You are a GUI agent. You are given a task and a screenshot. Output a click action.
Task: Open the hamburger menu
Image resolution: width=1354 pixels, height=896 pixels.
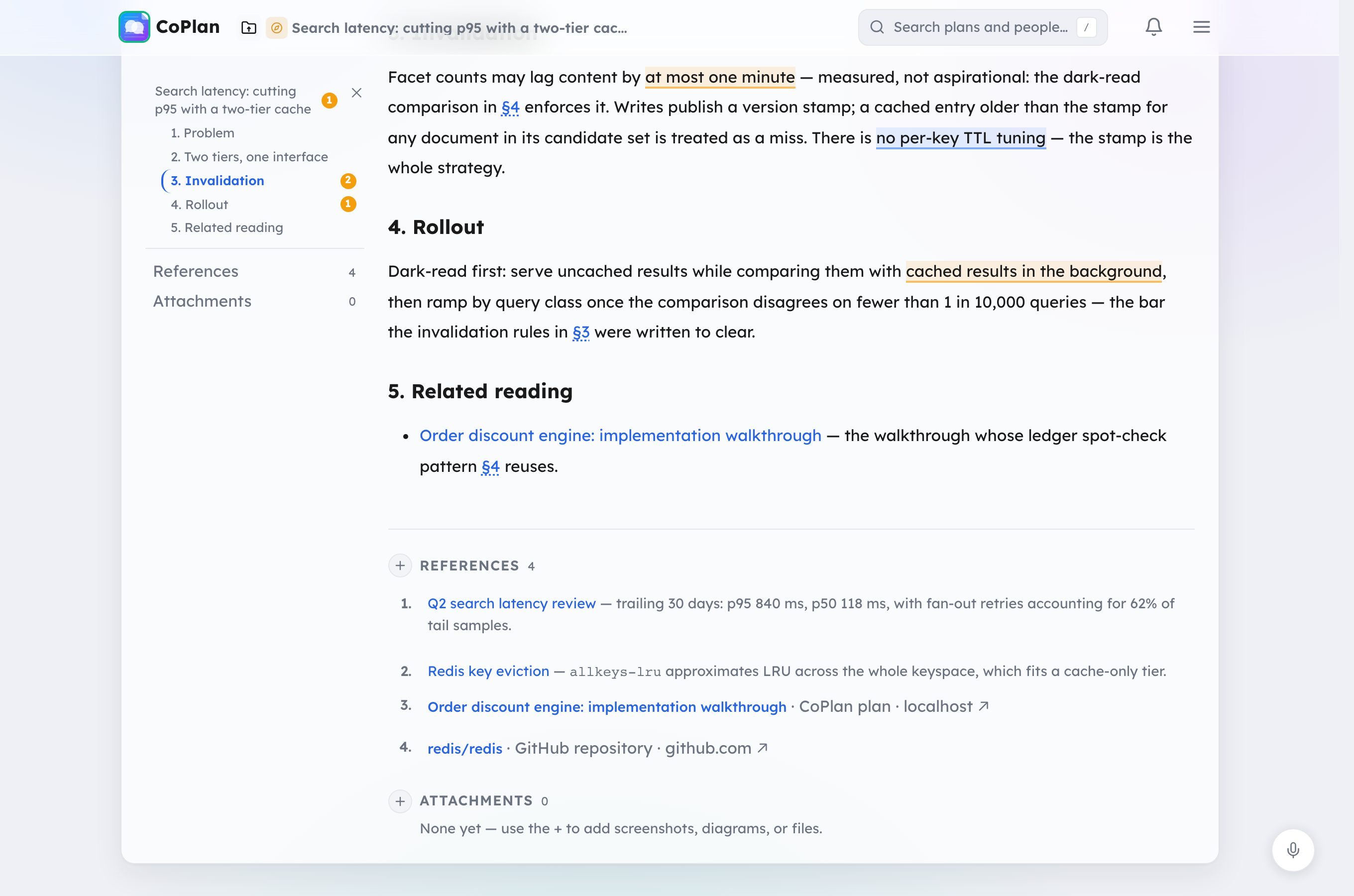coord(1202,27)
